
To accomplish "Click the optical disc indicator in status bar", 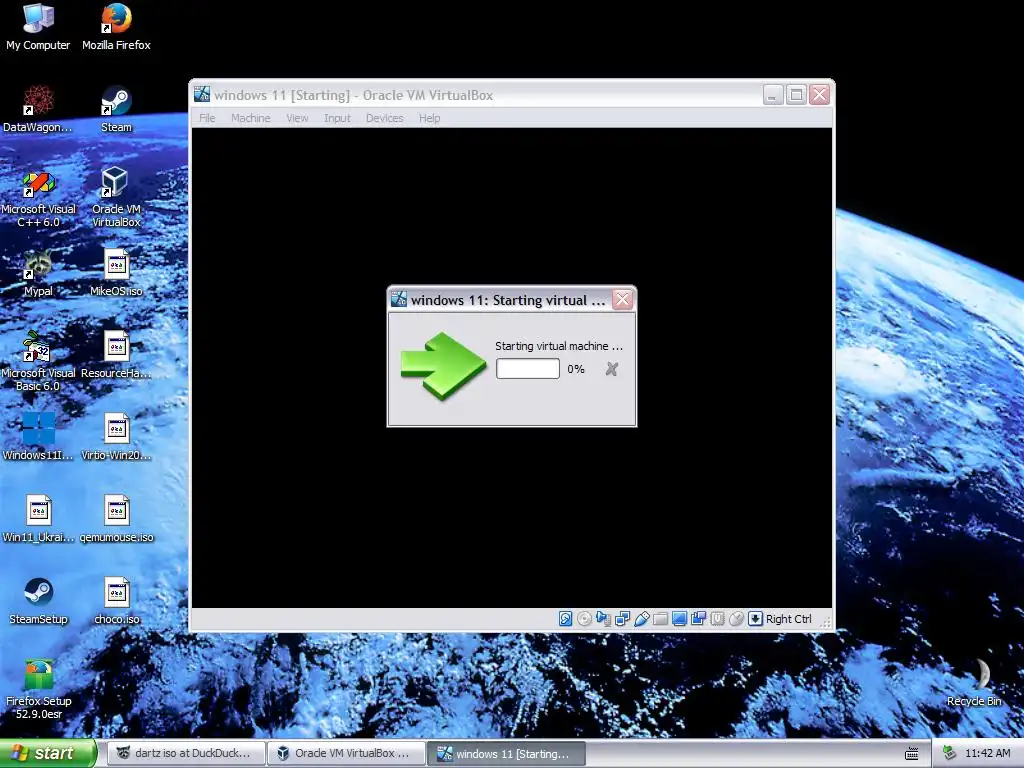I will click(584, 618).
